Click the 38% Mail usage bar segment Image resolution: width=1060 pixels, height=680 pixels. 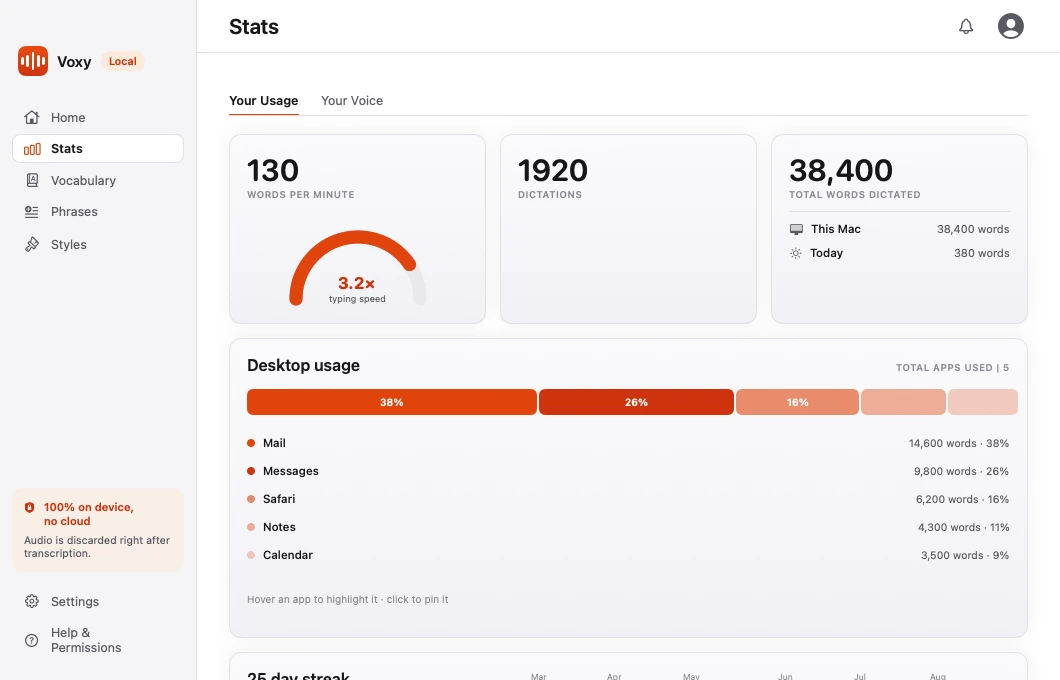pyautogui.click(x=391, y=402)
